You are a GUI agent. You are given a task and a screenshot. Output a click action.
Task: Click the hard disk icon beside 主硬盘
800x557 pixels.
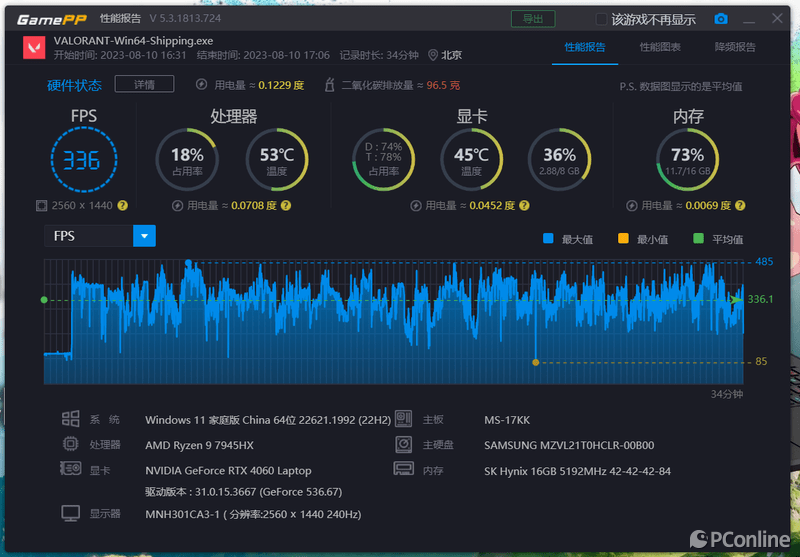[403, 444]
